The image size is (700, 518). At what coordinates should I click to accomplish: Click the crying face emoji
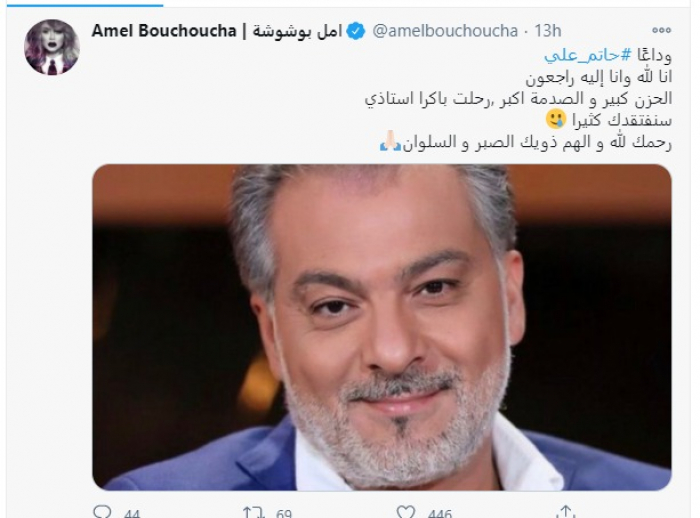pyautogui.click(x=556, y=119)
